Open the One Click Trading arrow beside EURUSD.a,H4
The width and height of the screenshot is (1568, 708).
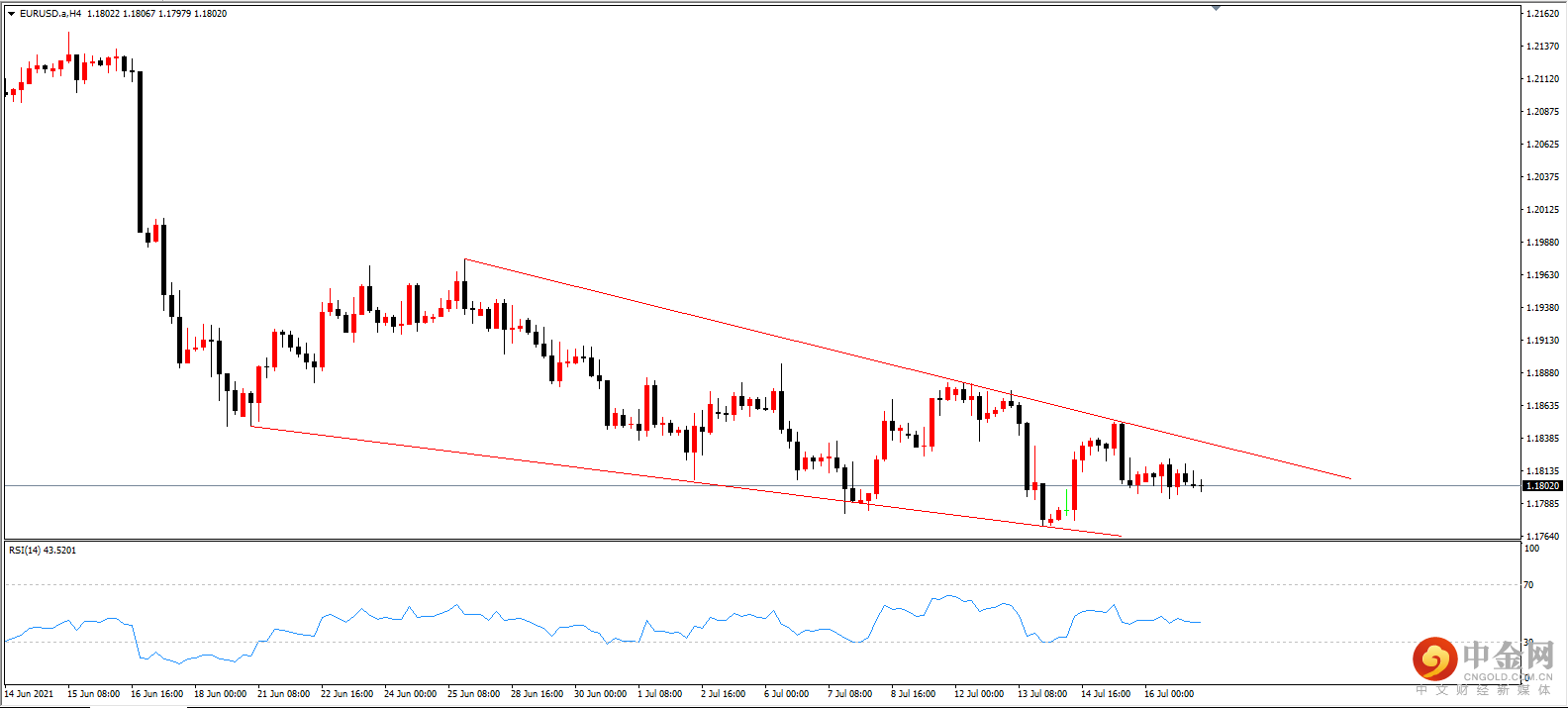click(x=11, y=14)
